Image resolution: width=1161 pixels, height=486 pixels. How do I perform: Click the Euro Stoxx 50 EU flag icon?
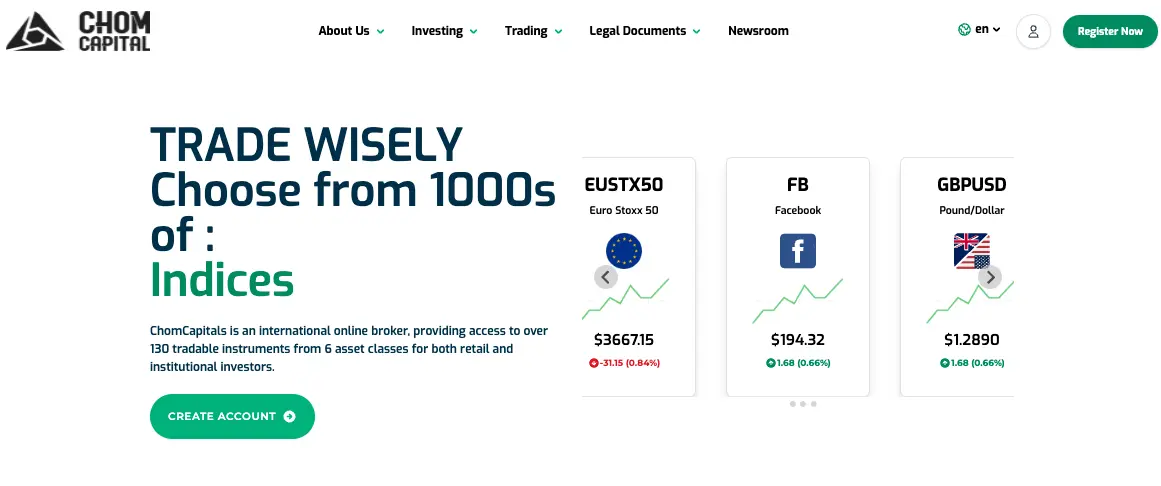tap(623, 250)
